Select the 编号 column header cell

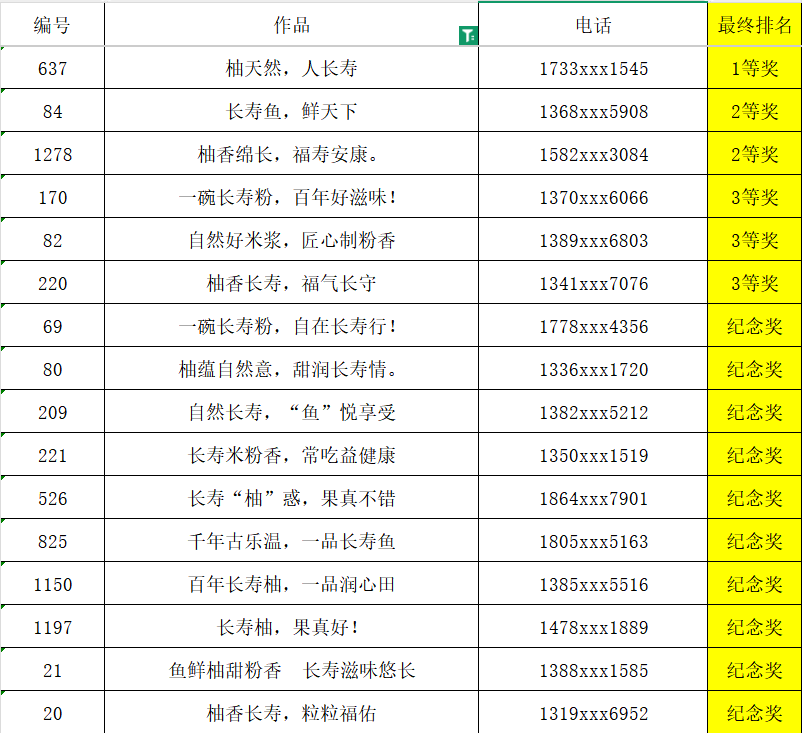52,24
